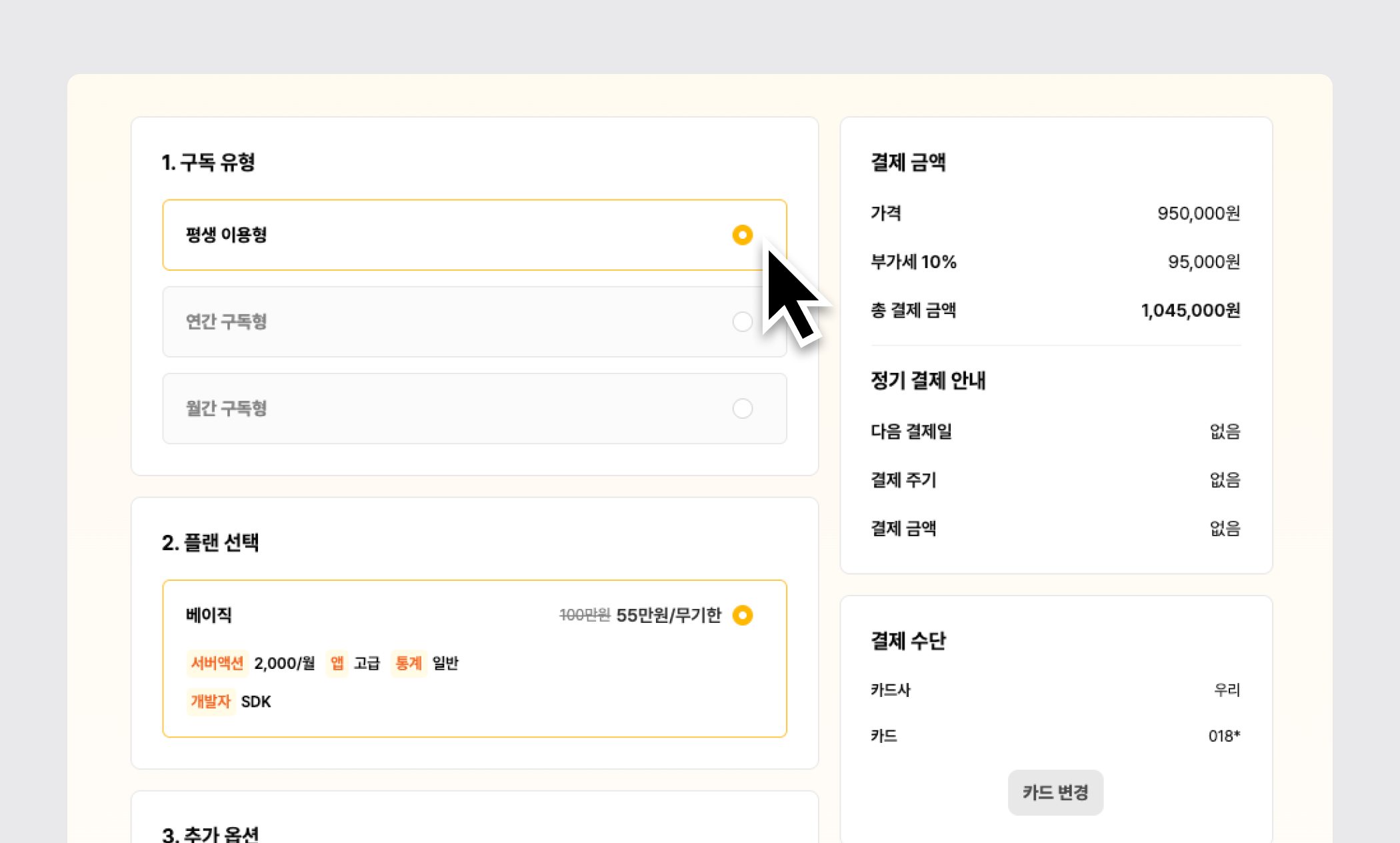The image size is (1400, 843).
Task: Select the 평생 이용형 radio button
Action: click(742, 235)
